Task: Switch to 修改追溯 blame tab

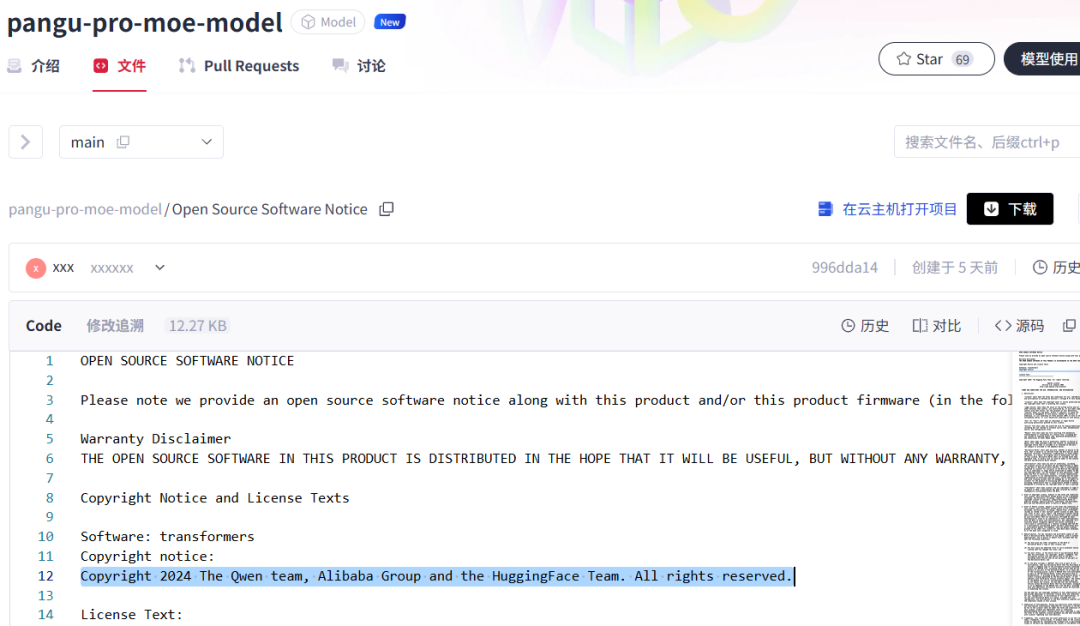Action: 115,326
